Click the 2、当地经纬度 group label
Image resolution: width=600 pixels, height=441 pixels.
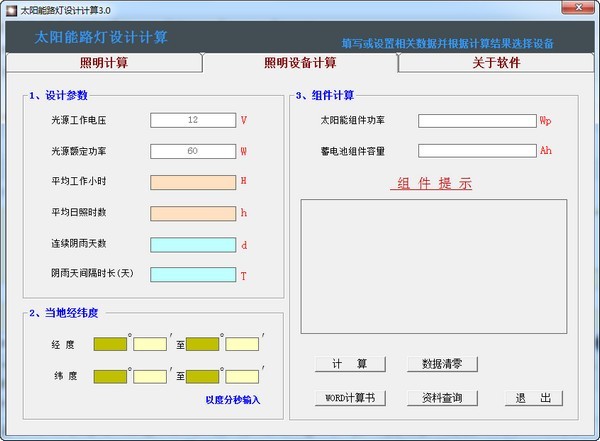pos(64,313)
